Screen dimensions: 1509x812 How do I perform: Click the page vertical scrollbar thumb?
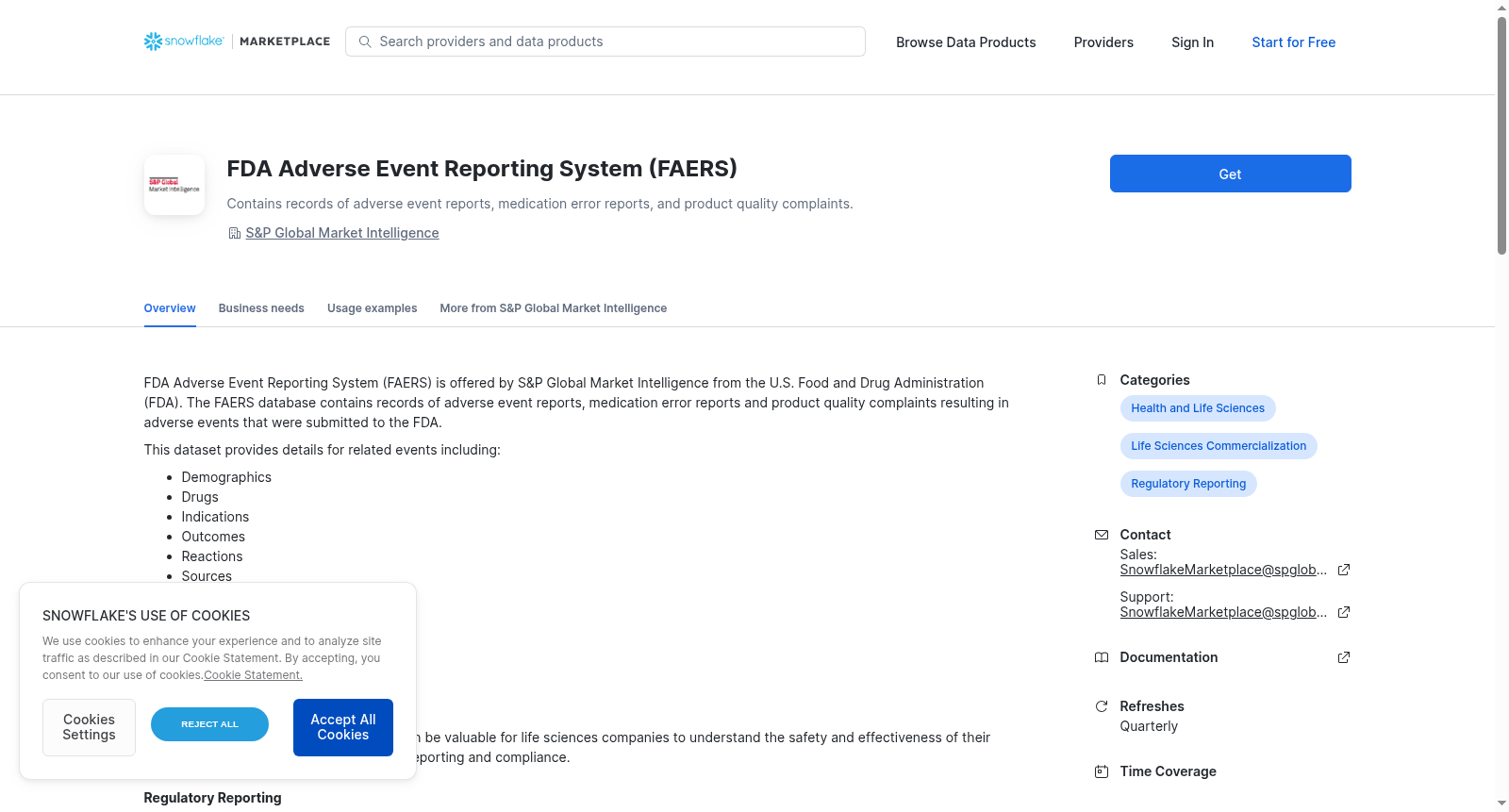click(x=1501, y=135)
